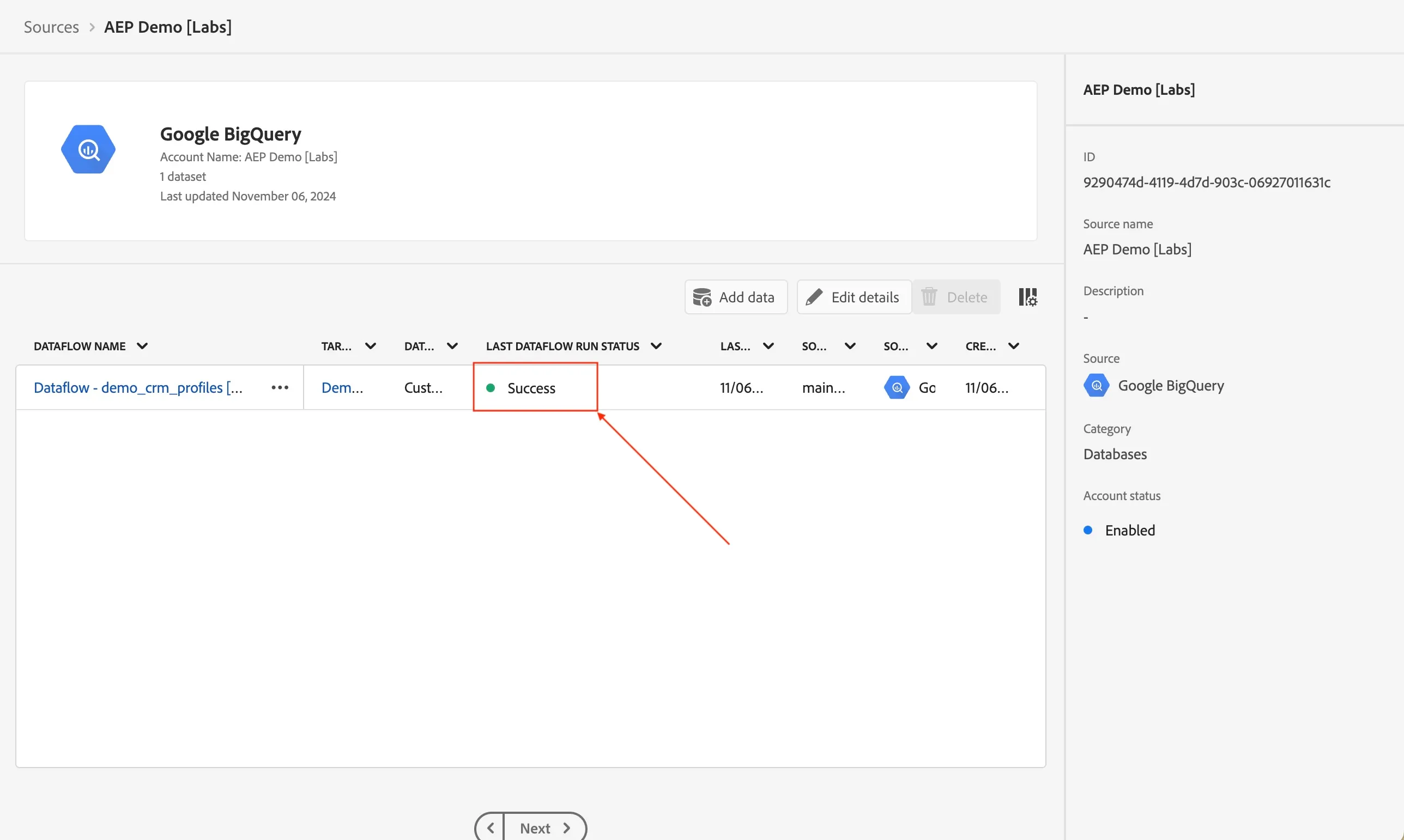Click the Google BigQuery source icon in side panel
This screenshot has height=840, width=1404.
click(1097, 386)
